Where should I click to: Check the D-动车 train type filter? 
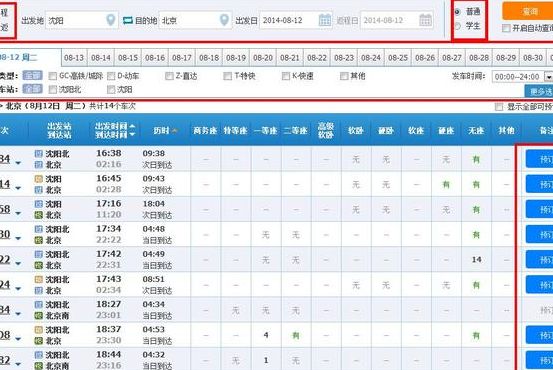(x=111, y=76)
